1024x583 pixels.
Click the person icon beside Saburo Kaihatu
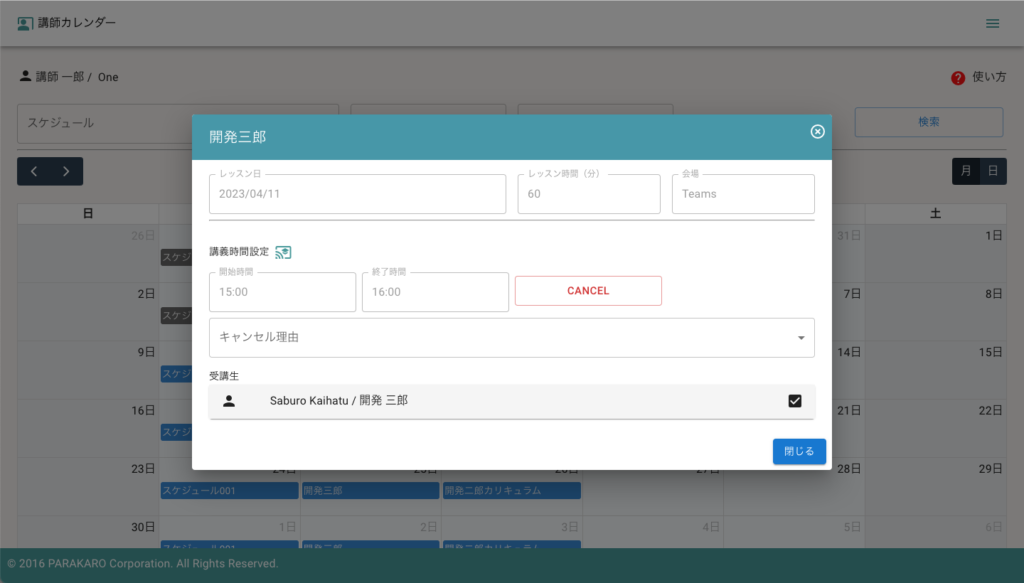(229, 401)
